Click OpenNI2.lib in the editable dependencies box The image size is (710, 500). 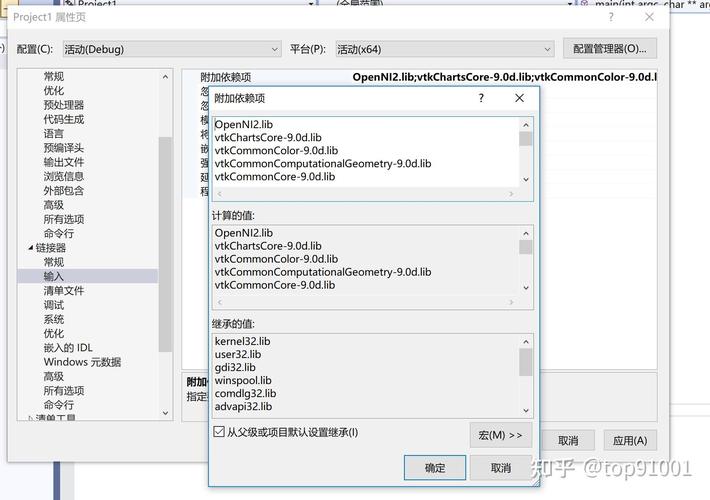(x=244, y=125)
